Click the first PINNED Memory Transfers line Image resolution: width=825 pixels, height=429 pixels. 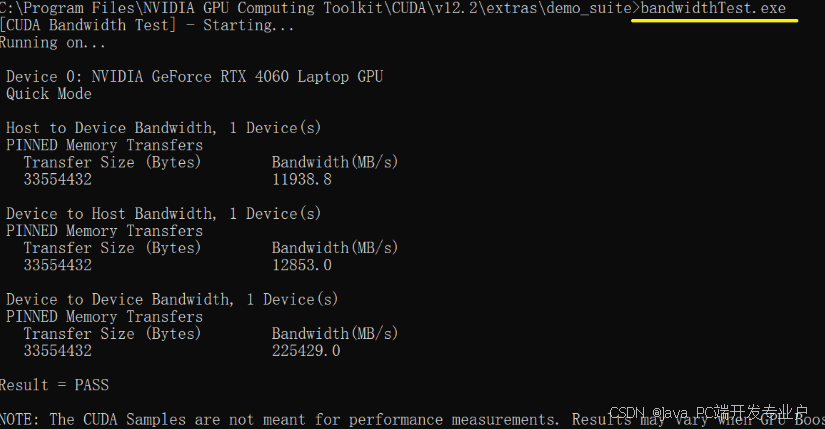pyautogui.click(x=104, y=145)
